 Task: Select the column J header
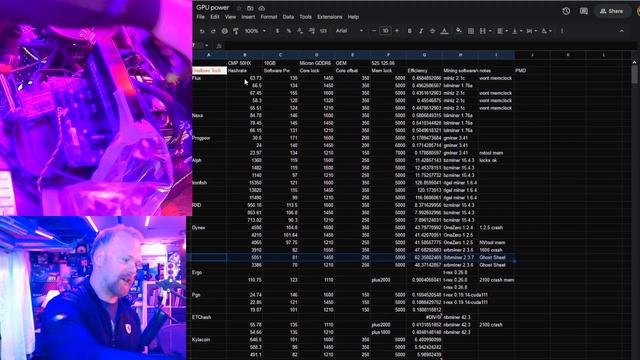tap(532, 55)
